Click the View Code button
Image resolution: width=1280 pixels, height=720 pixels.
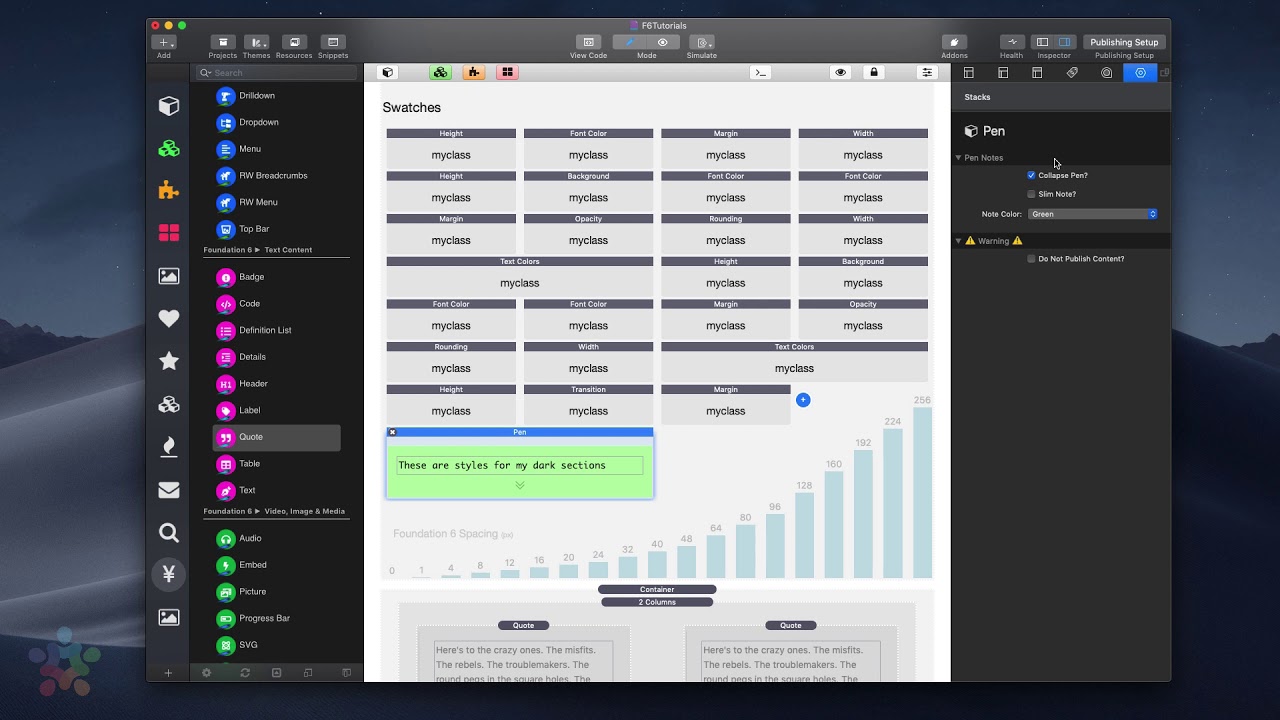coord(588,42)
